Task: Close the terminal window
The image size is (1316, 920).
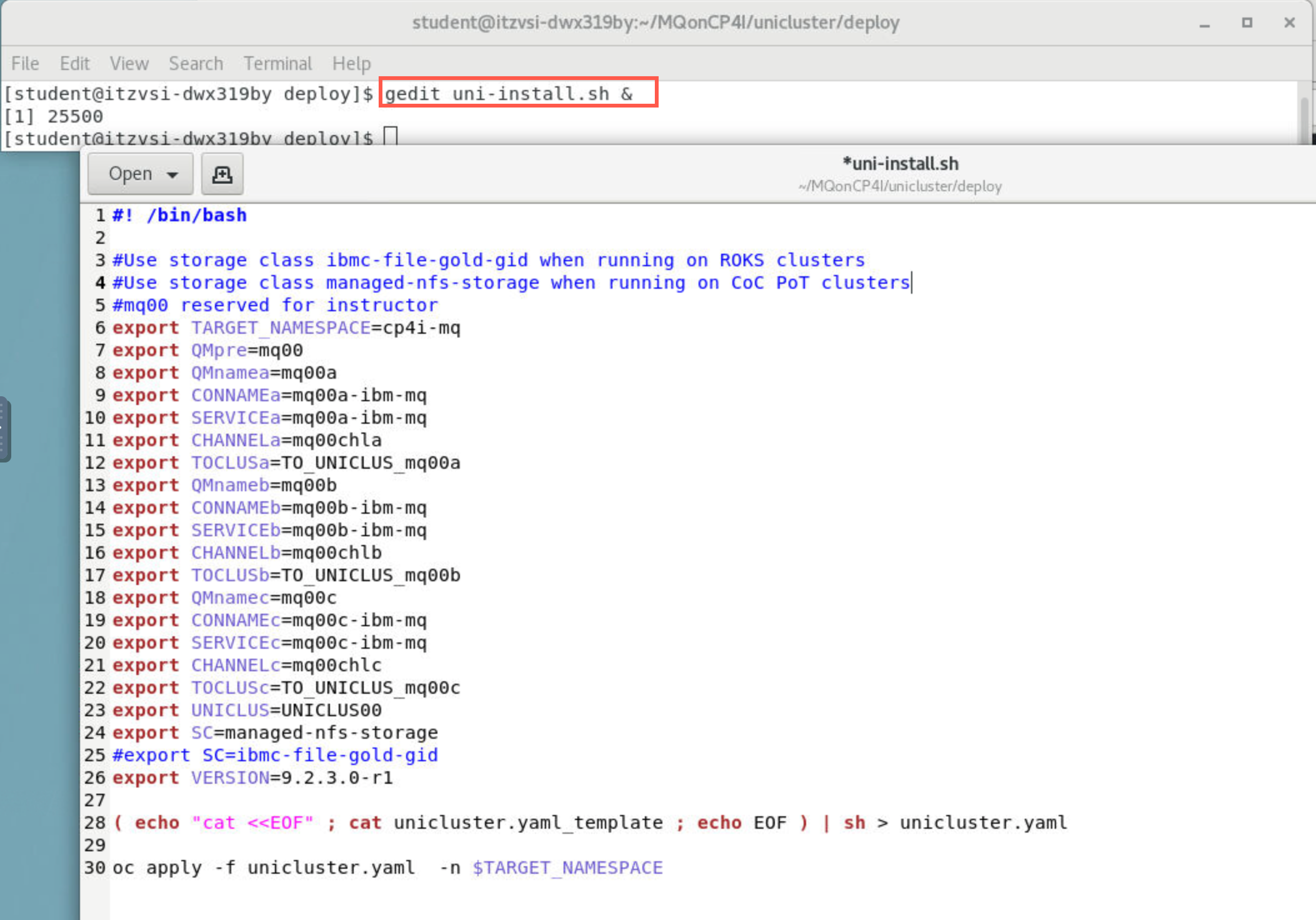Action: pyautogui.click(x=1289, y=23)
